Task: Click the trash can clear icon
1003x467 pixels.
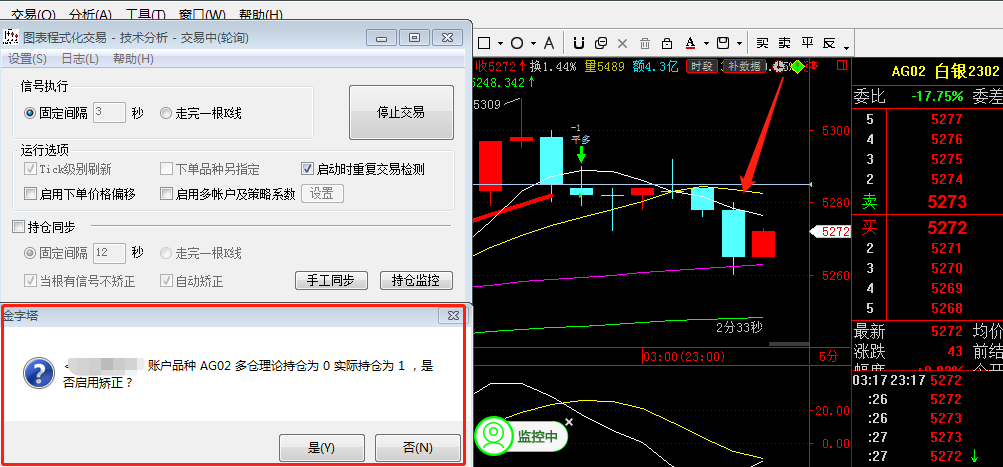Action: point(645,44)
